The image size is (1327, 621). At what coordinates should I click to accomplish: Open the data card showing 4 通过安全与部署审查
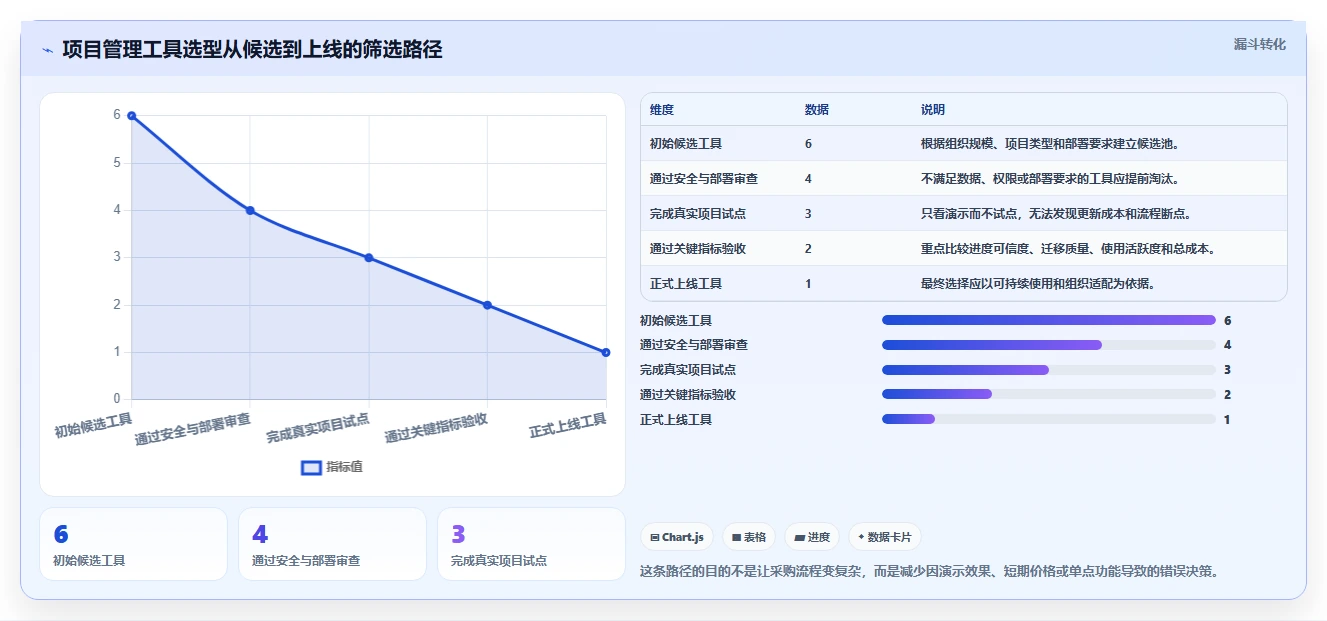(332, 544)
